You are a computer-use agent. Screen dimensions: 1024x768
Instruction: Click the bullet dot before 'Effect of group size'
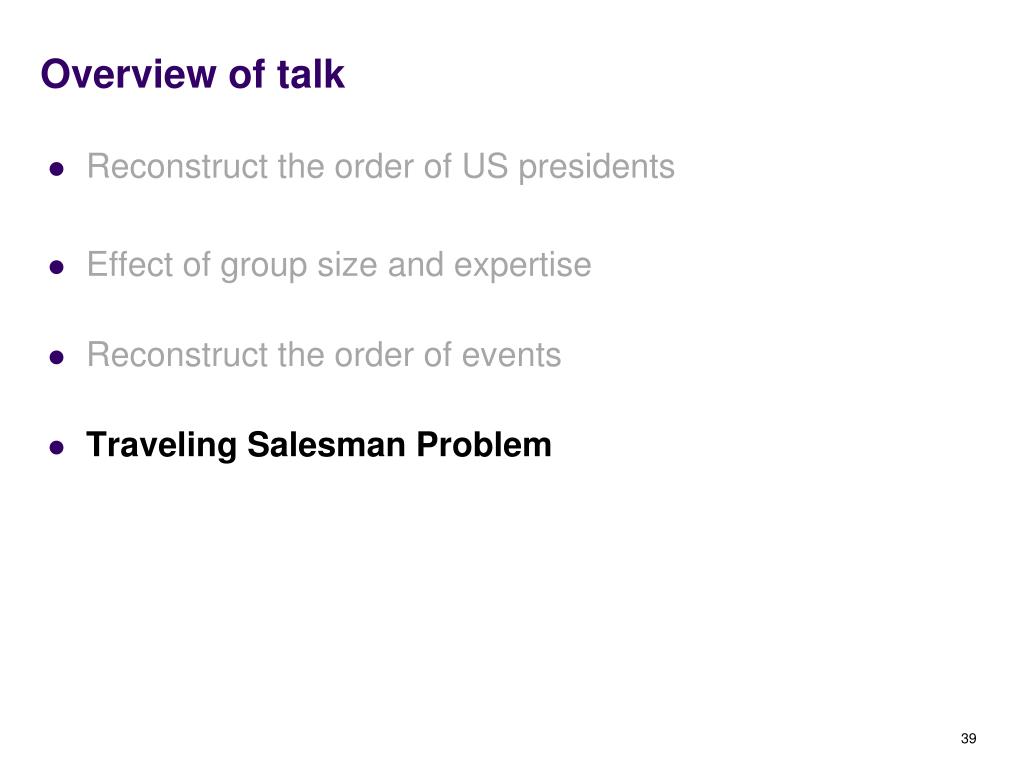click(57, 267)
